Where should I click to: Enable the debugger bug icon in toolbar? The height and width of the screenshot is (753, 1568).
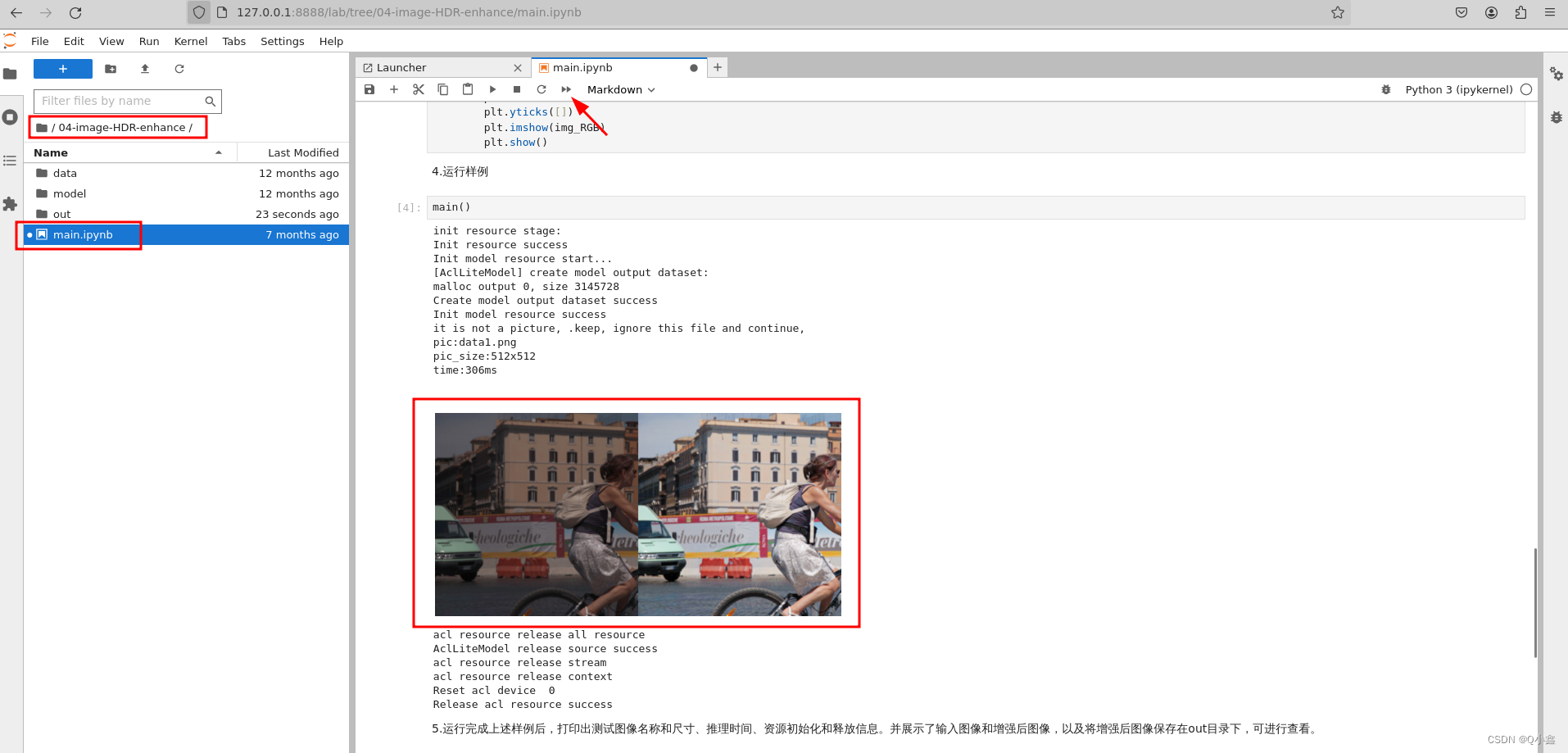(x=1386, y=89)
